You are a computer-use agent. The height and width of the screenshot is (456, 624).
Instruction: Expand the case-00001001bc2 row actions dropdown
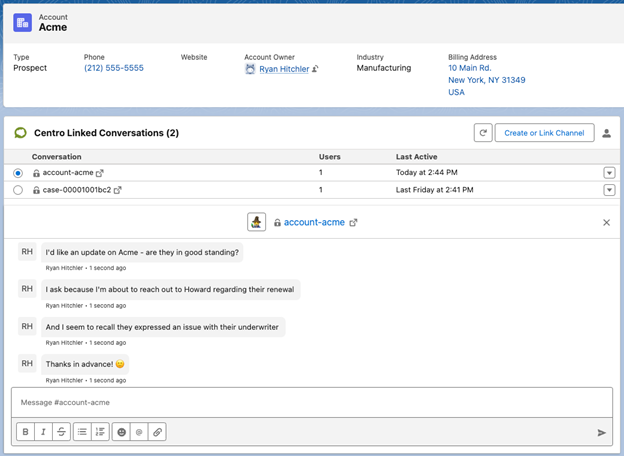point(609,190)
